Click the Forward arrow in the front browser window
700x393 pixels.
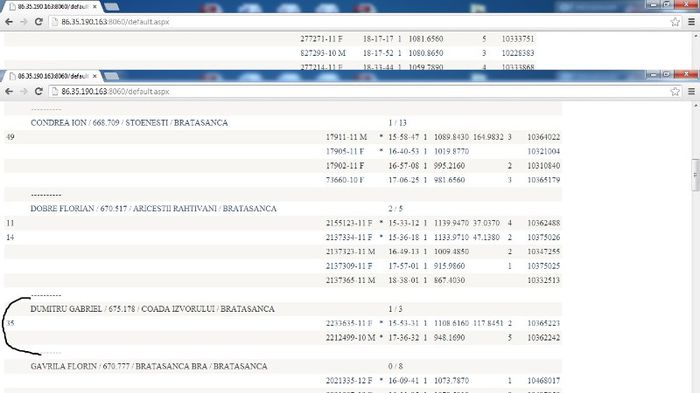click(x=24, y=91)
